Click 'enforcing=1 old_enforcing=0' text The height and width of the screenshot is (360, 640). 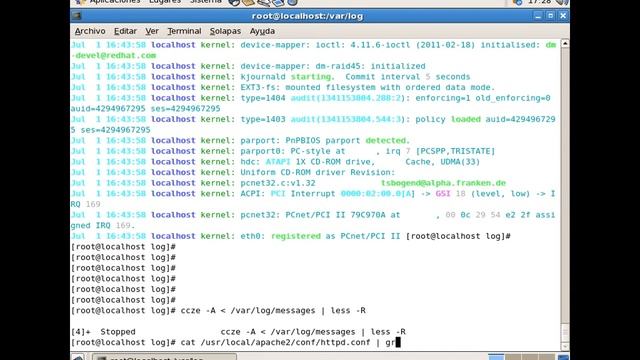pos(483,98)
